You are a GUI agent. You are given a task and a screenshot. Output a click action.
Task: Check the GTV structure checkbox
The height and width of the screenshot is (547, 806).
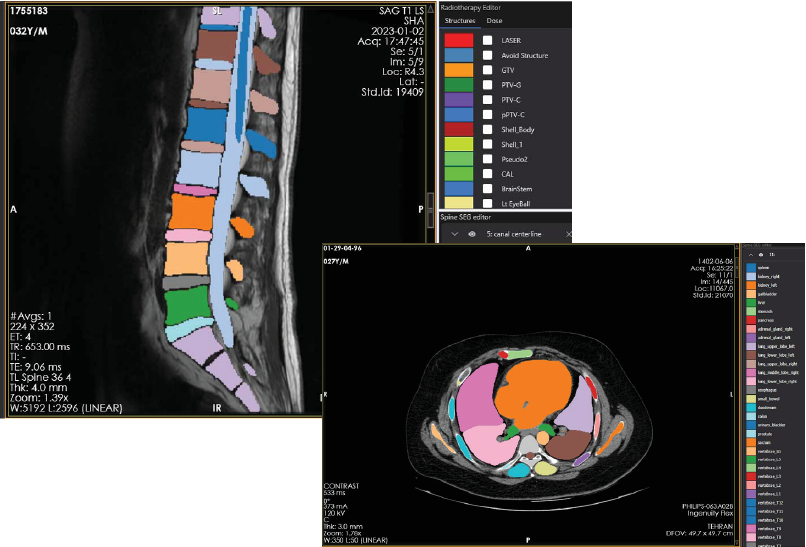pos(488,72)
